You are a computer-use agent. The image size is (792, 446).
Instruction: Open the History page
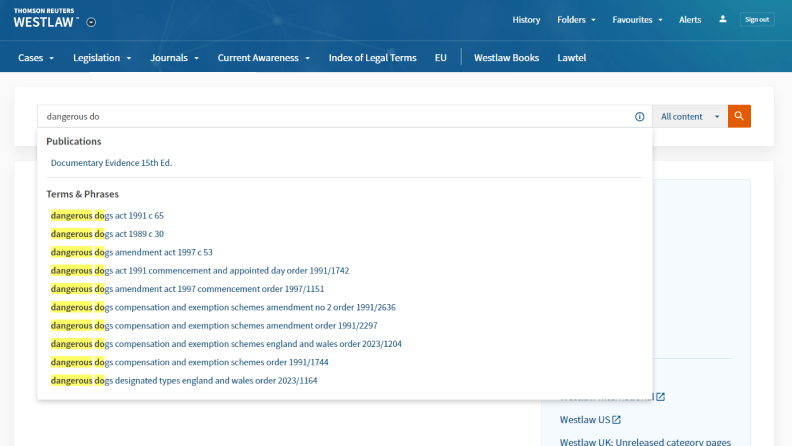pos(526,19)
